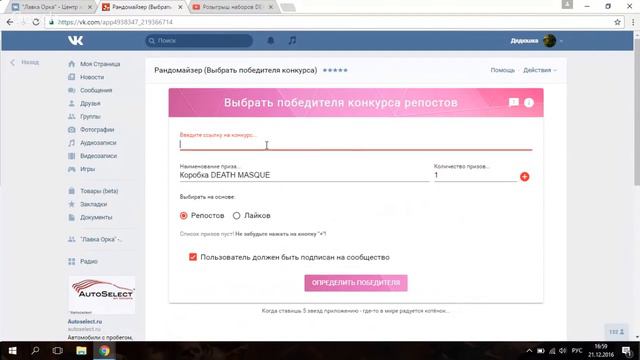Toggle the community subscription requirement checkbox

pos(193,257)
